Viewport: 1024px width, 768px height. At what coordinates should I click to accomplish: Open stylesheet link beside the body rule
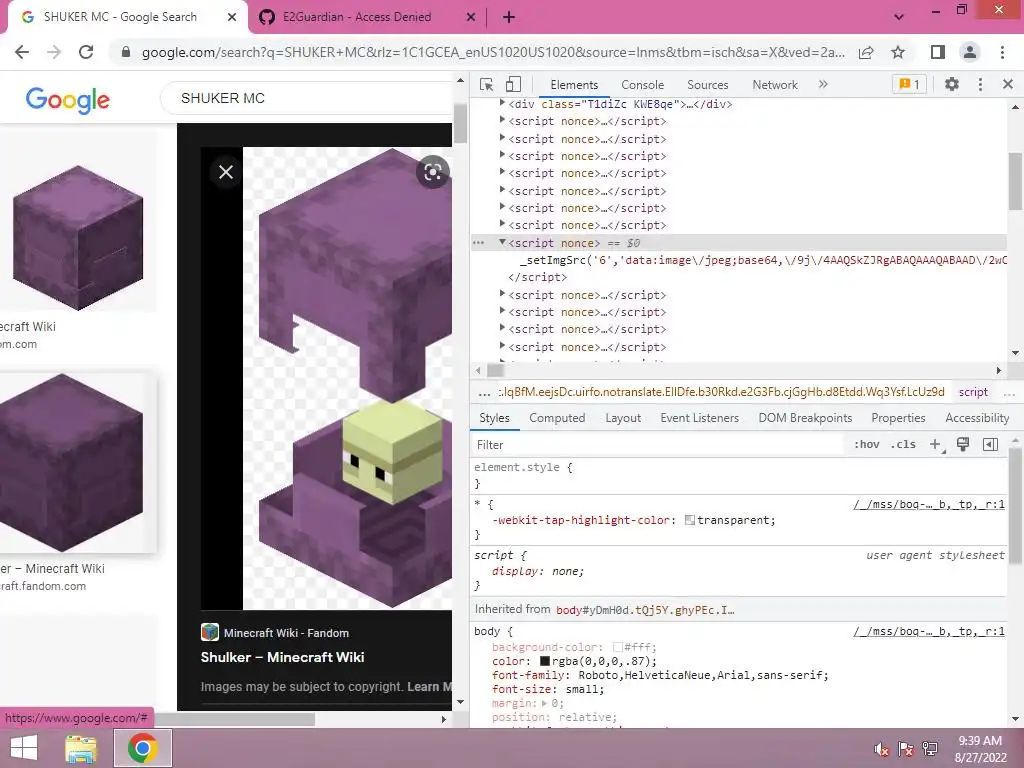click(x=929, y=632)
